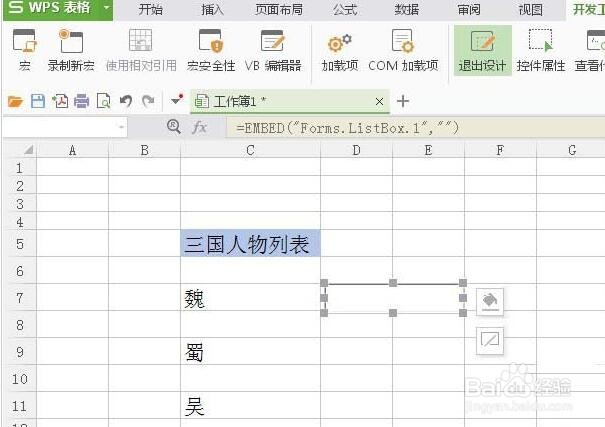Start recording a new macro (录制新宏)

click(71, 50)
